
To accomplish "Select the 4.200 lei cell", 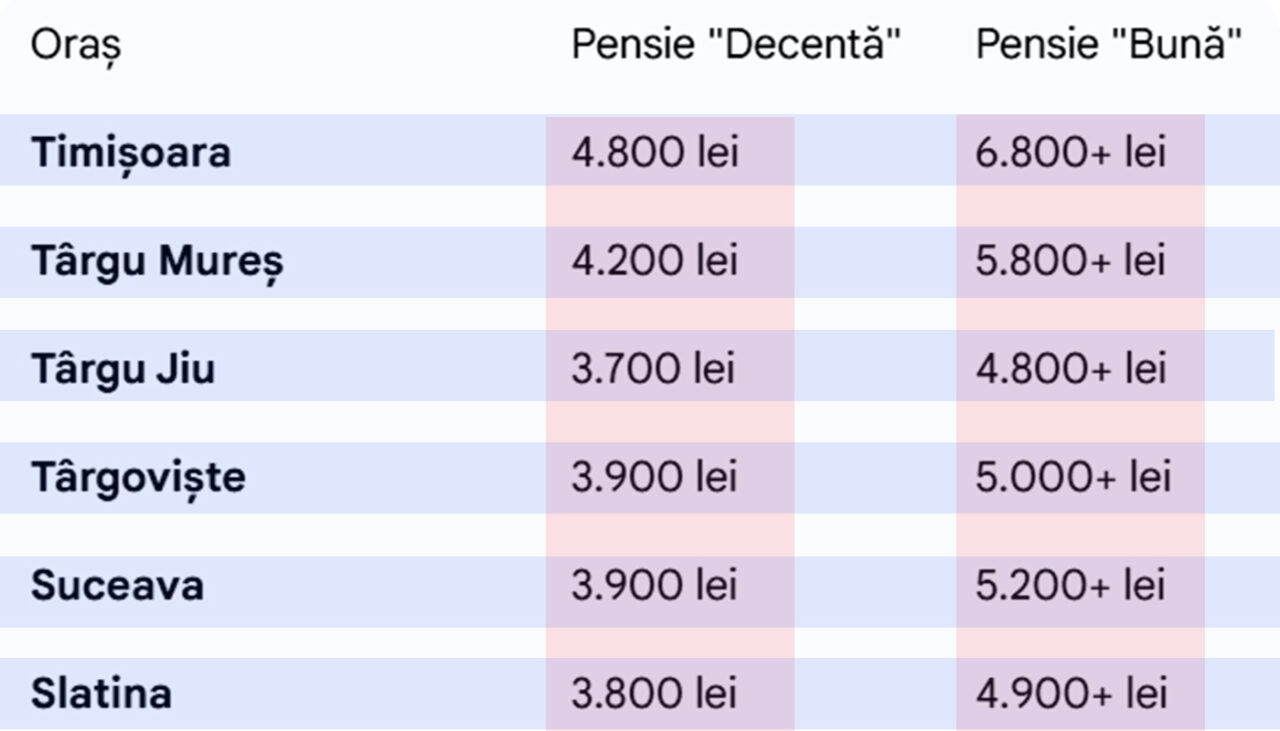I will point(655,262).
